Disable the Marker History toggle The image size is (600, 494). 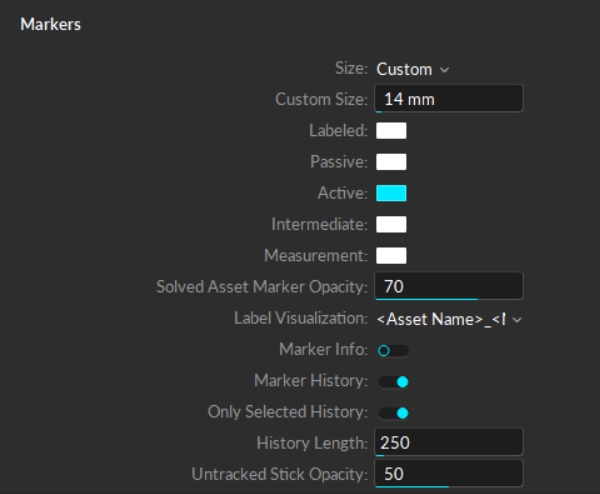point(393,381)
